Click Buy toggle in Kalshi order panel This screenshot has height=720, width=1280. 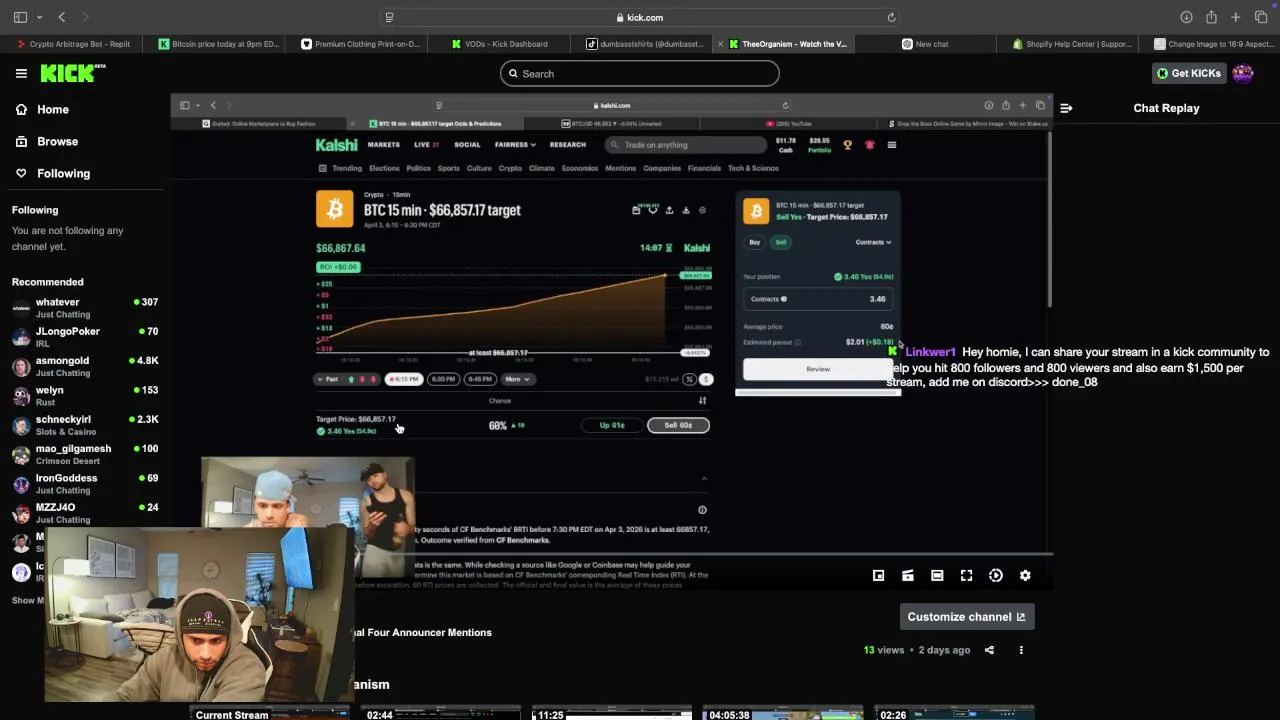tap(755, 242)
